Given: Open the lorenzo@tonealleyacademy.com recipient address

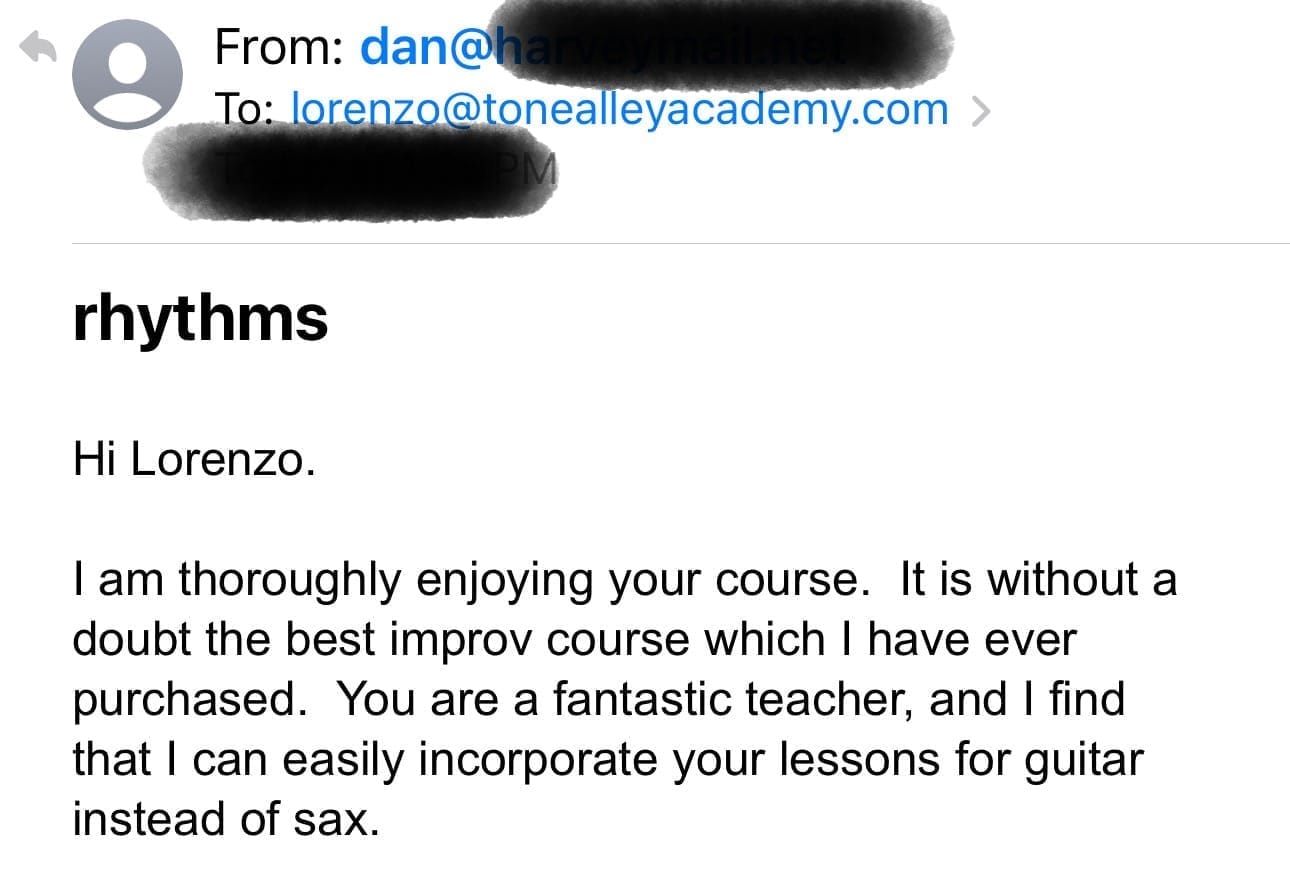Looking at the screenshot, I should 619,109.
